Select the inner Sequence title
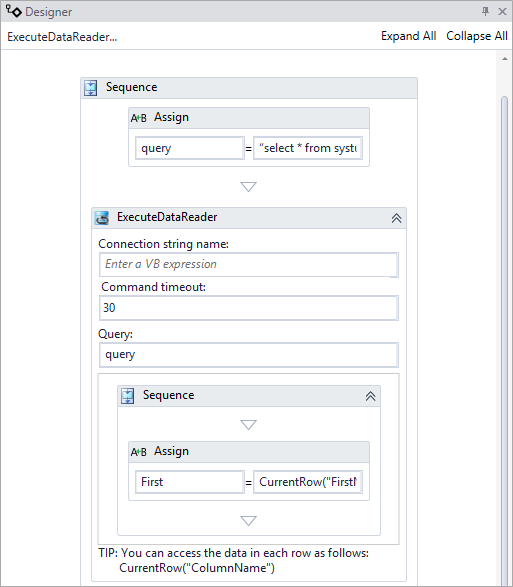513x587 pixels. click(169, 395)
